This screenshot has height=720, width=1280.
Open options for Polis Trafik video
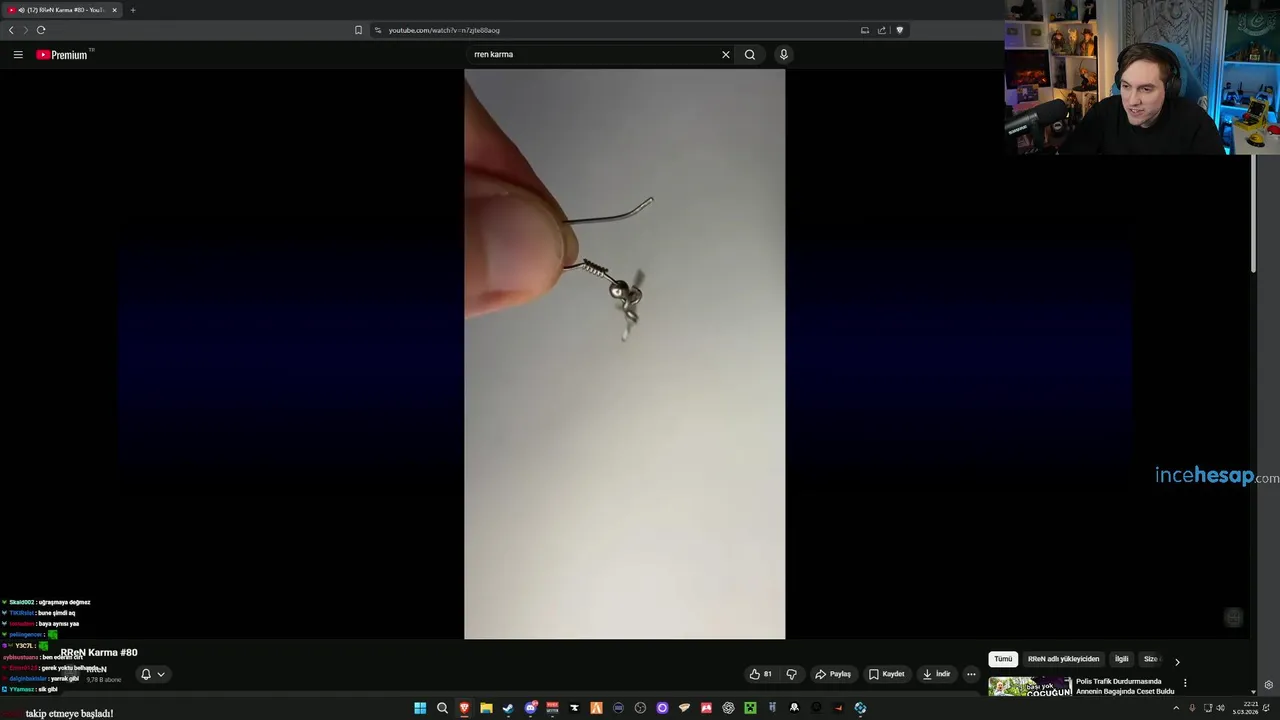[1185, 683]
